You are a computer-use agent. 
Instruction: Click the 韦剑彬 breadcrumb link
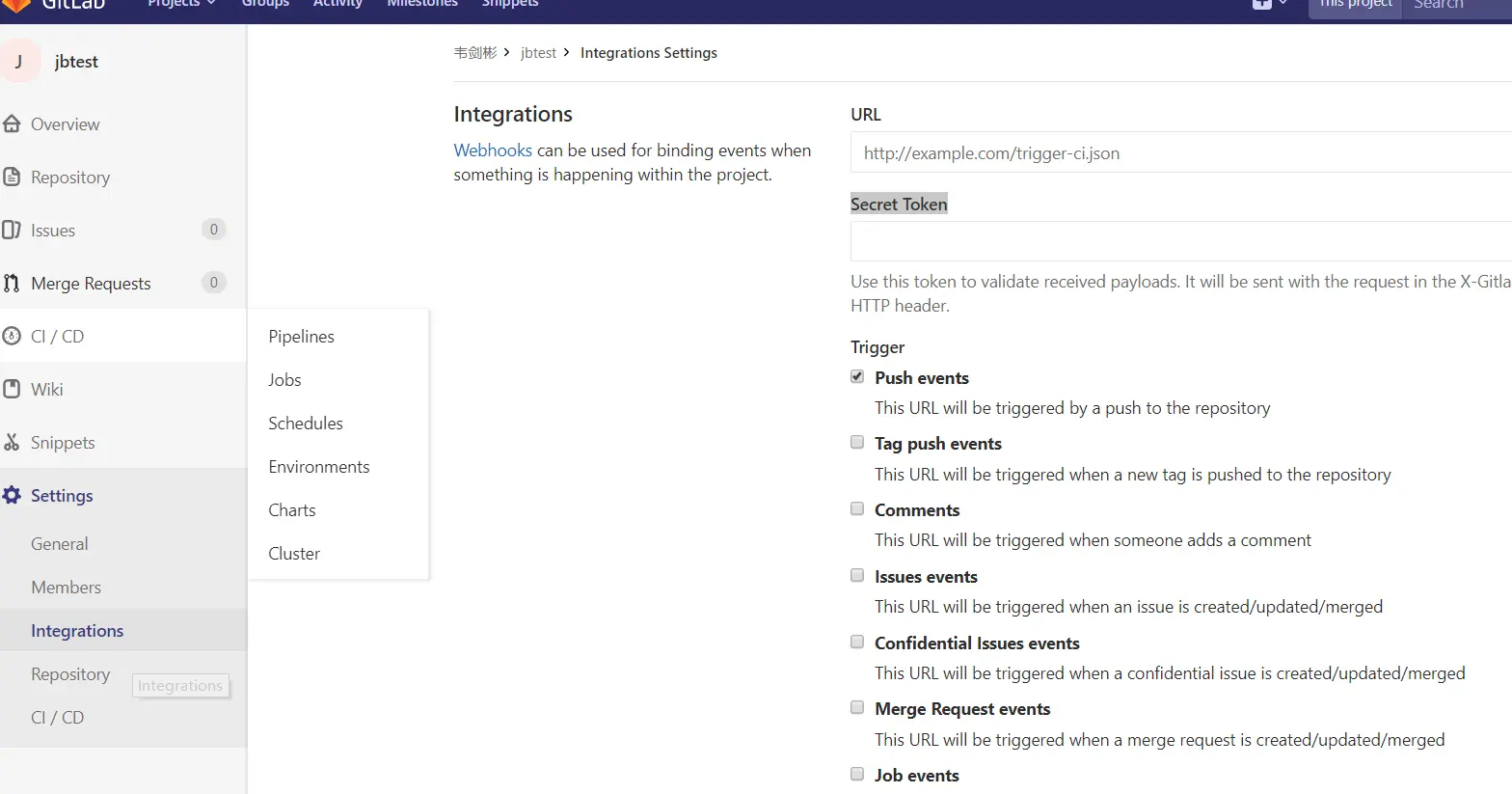pyautogui.click(x=475, y=53)
